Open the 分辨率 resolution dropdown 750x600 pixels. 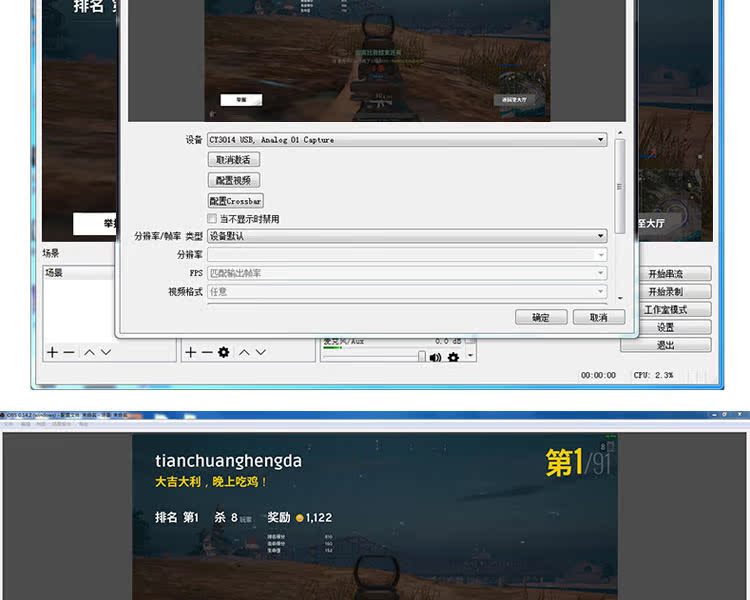[408, 255]
